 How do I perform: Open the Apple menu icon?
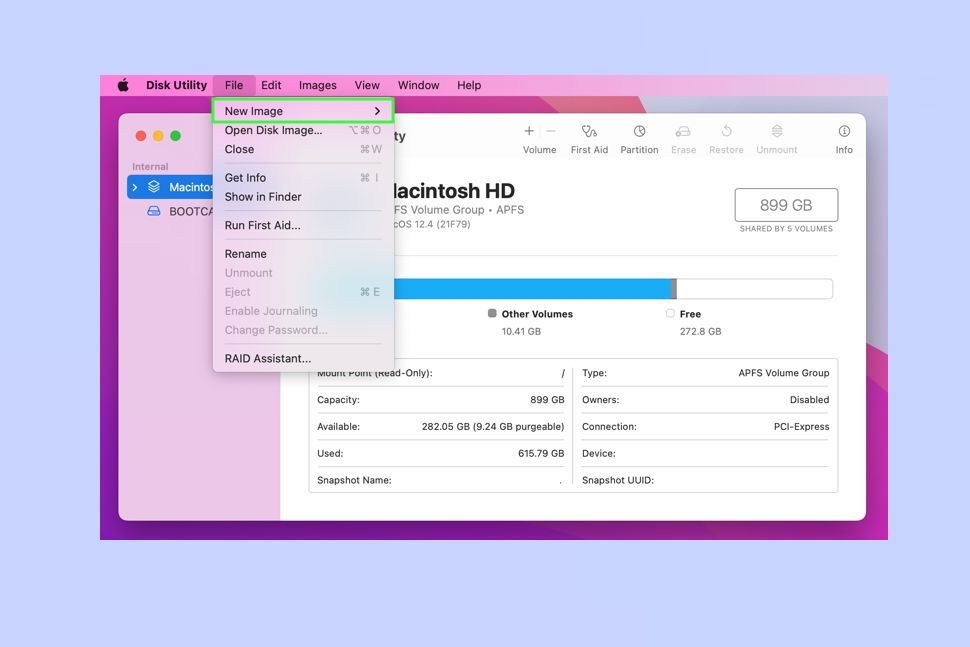[x=122, y=85]
